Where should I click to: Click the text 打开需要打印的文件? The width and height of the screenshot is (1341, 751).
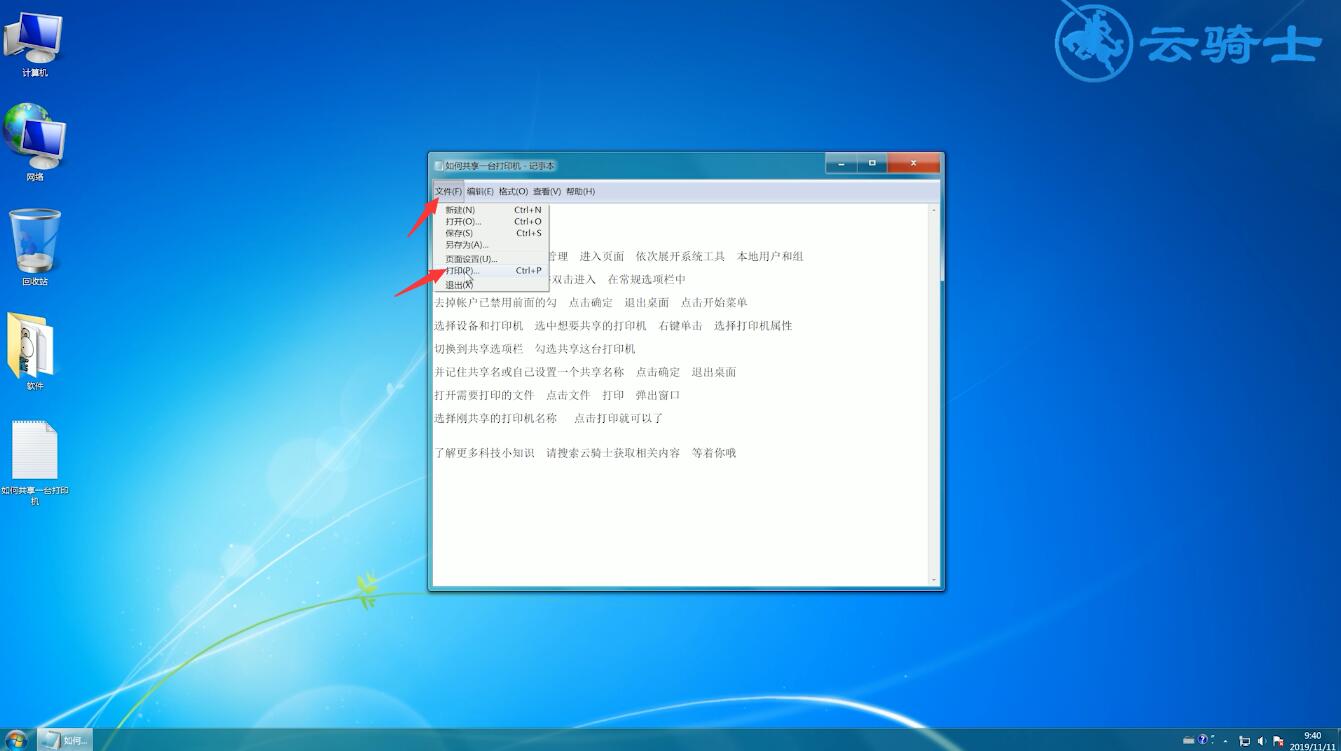tap(484, 395)
